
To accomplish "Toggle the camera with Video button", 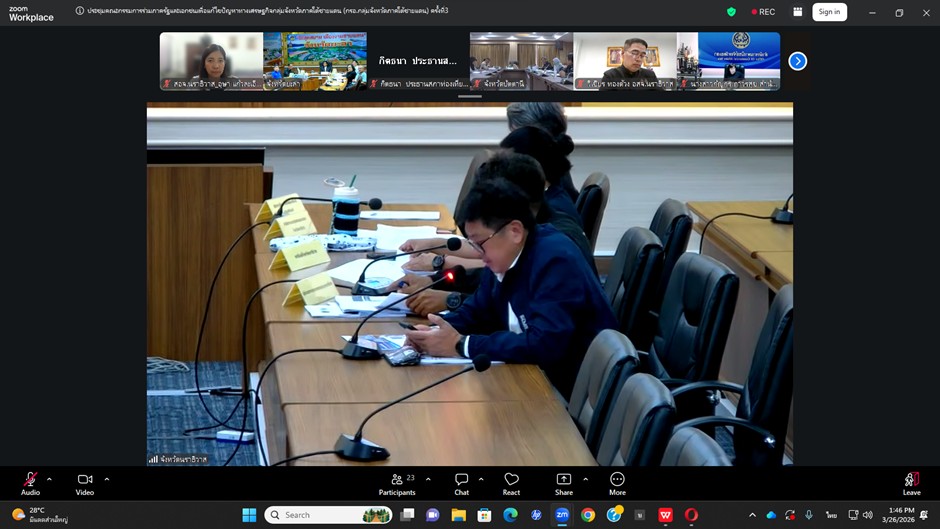I will pyautogui.click(x=85, y=481).
